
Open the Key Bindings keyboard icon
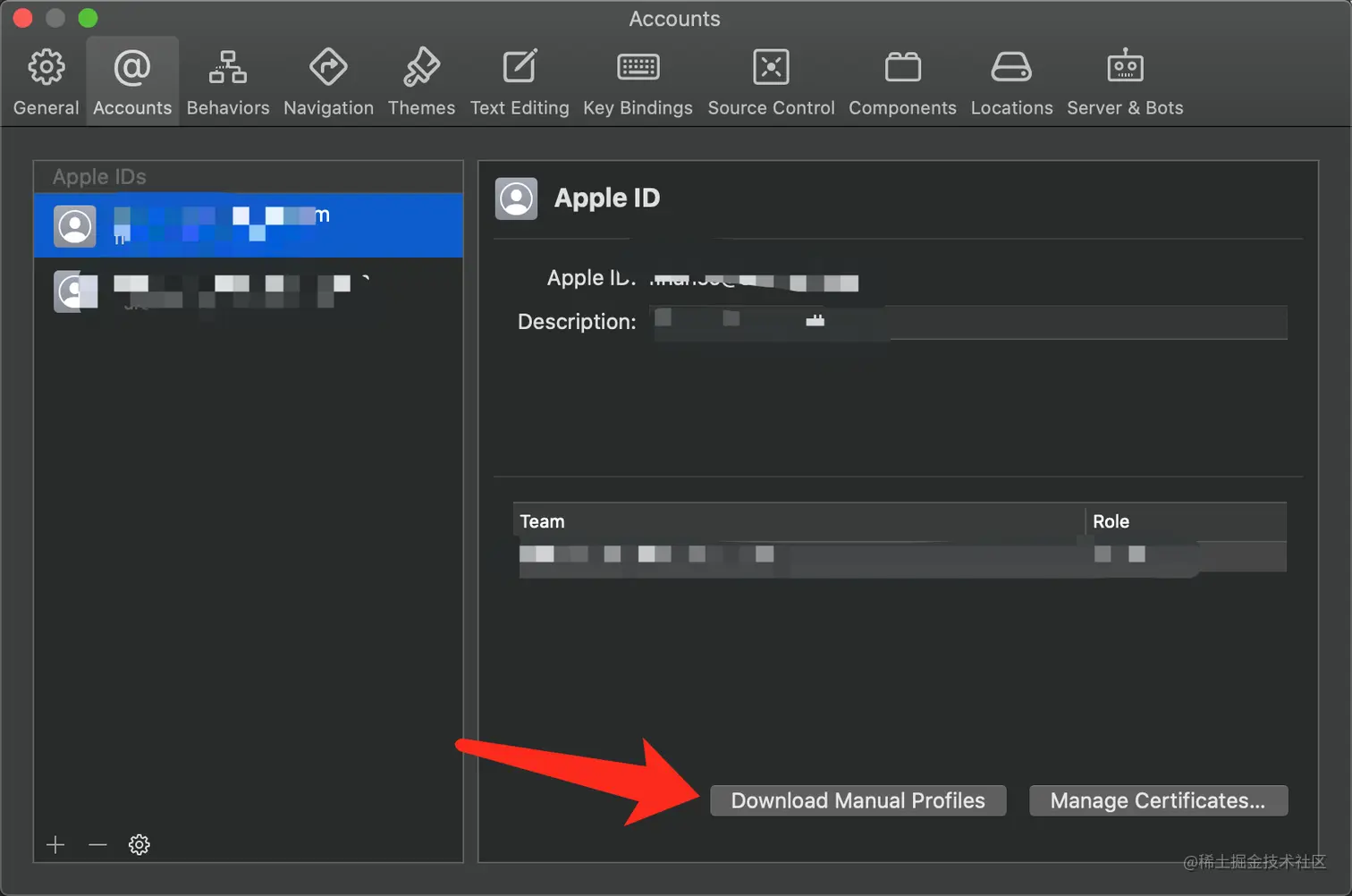638,67
